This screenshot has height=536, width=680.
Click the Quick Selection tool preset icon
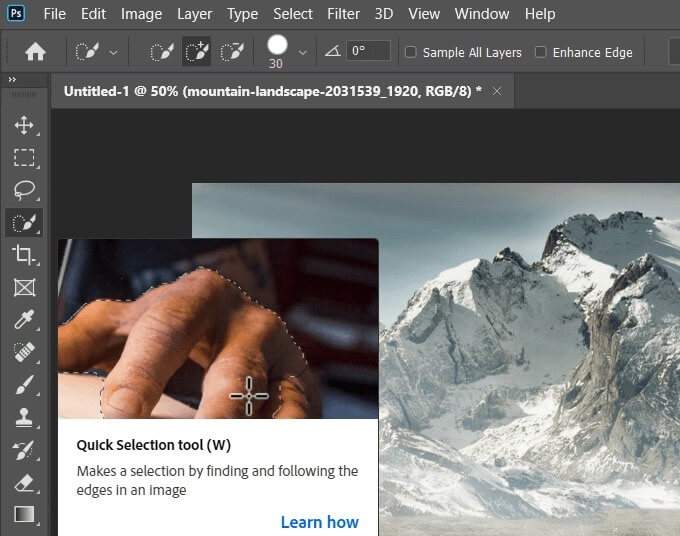87,52
